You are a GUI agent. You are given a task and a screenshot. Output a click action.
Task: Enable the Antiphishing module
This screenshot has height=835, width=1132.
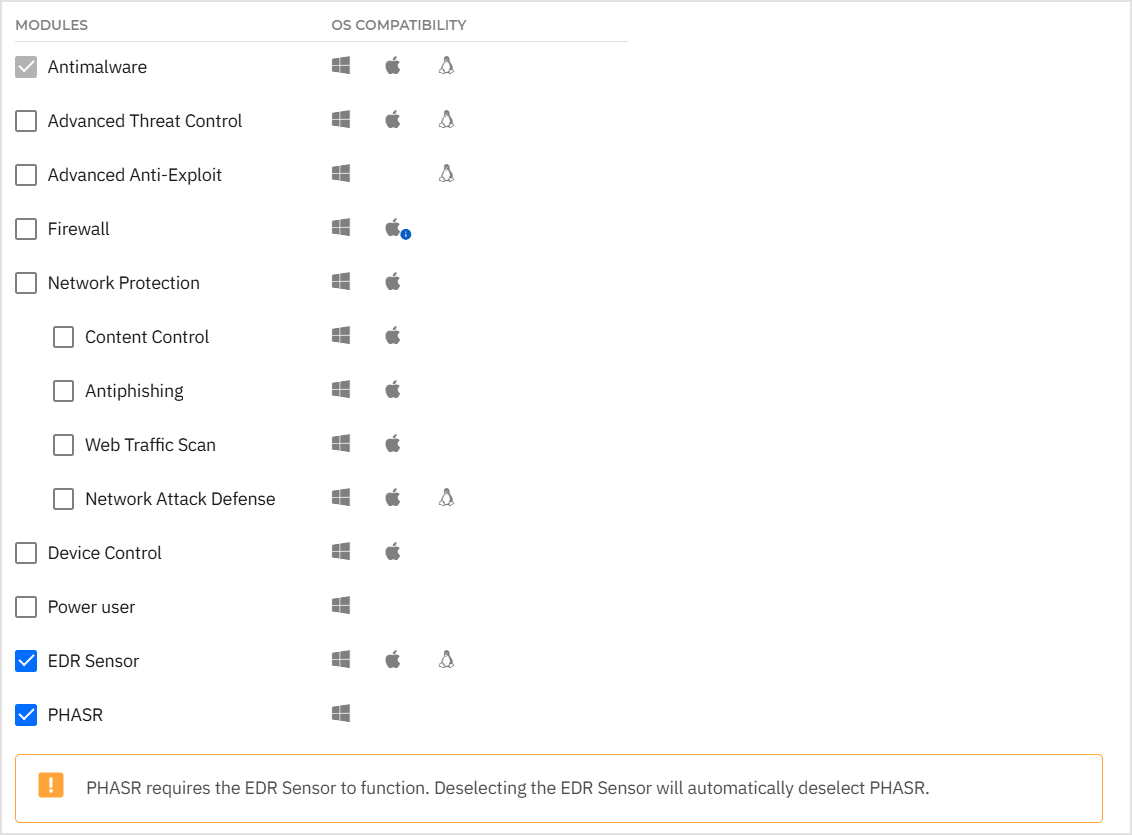pos(63,390)
